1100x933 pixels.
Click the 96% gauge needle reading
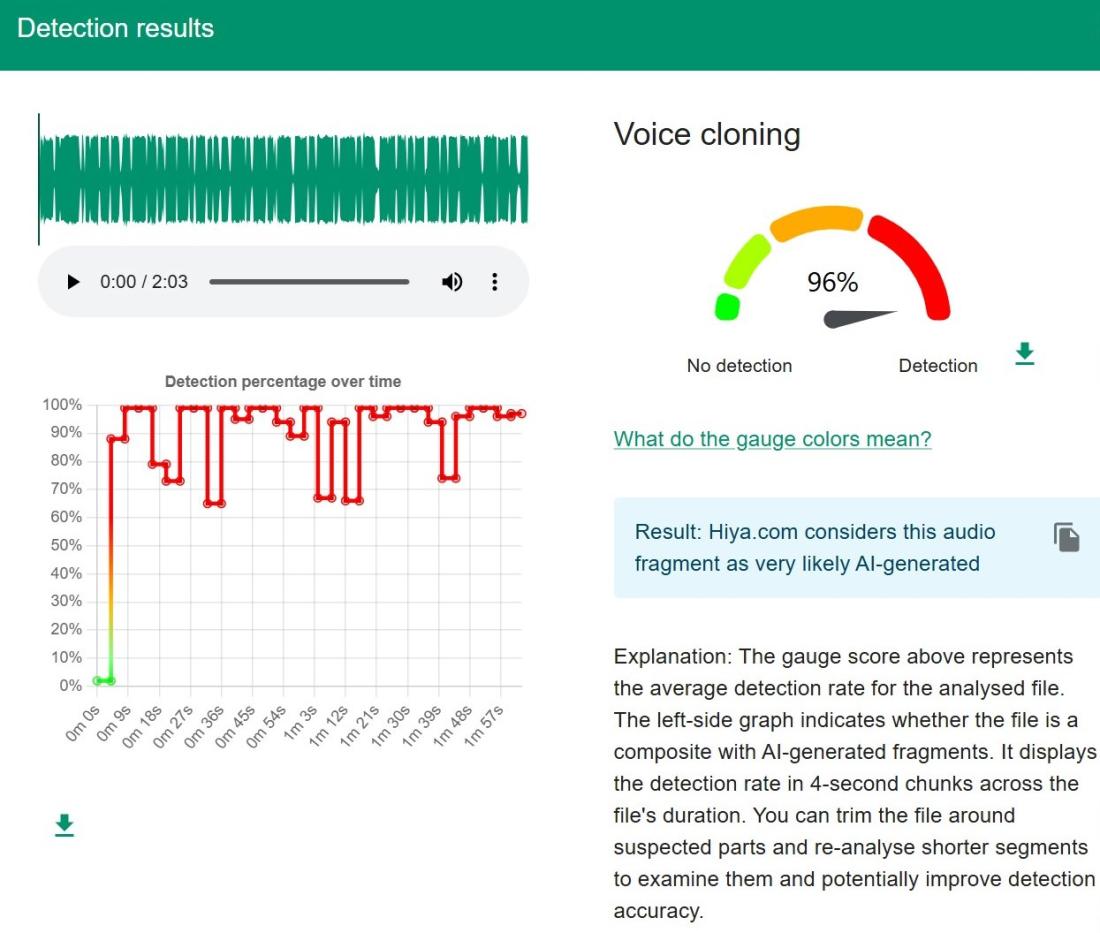click(x=832, y=282)
